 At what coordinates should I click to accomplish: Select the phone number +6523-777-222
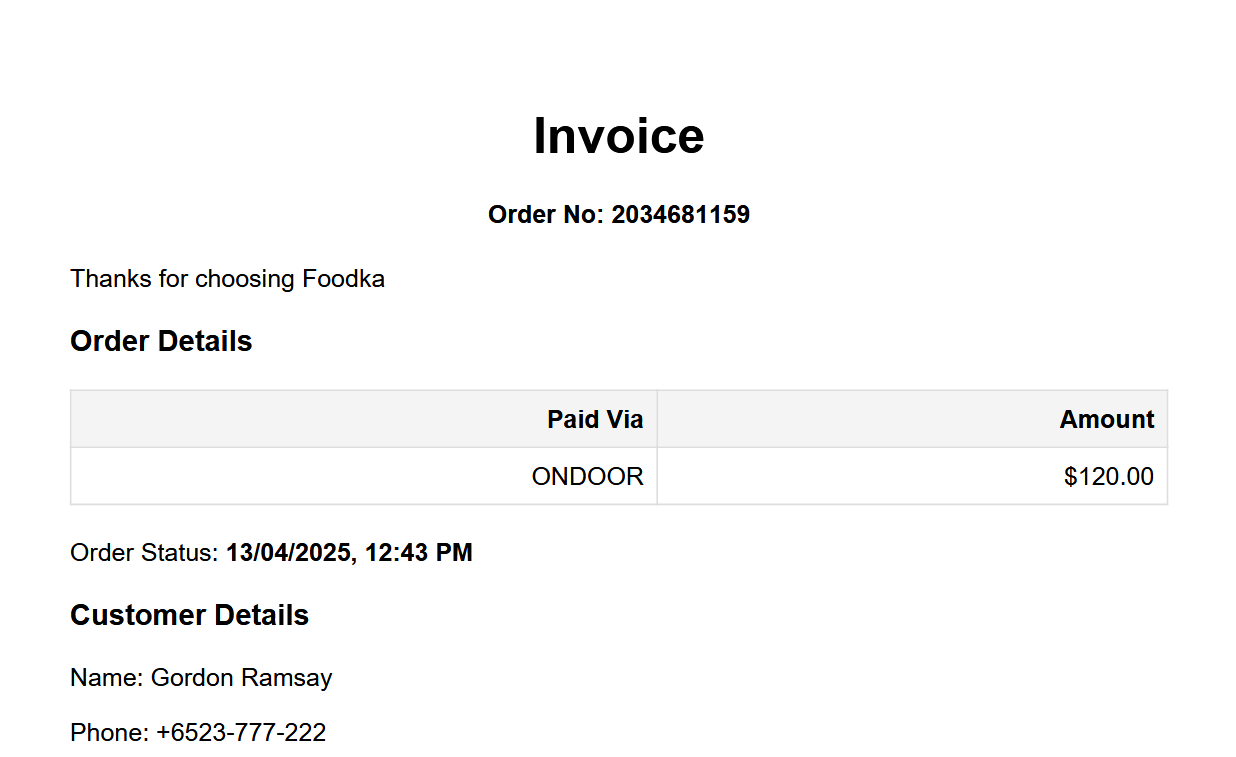[x=241, y=734]
